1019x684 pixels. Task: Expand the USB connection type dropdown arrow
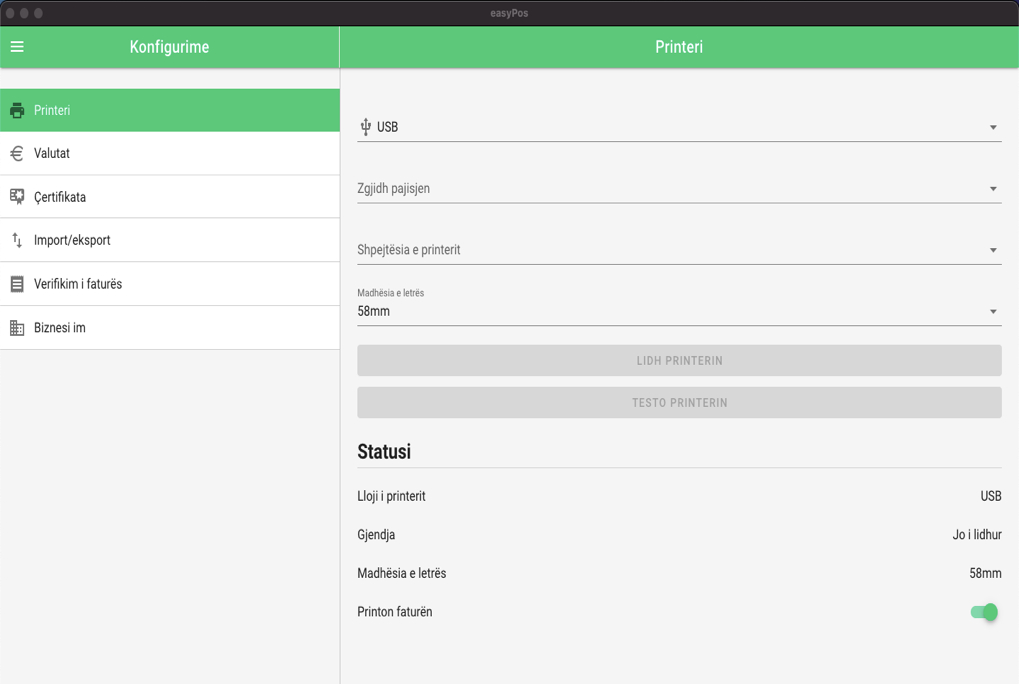point(993,128)
